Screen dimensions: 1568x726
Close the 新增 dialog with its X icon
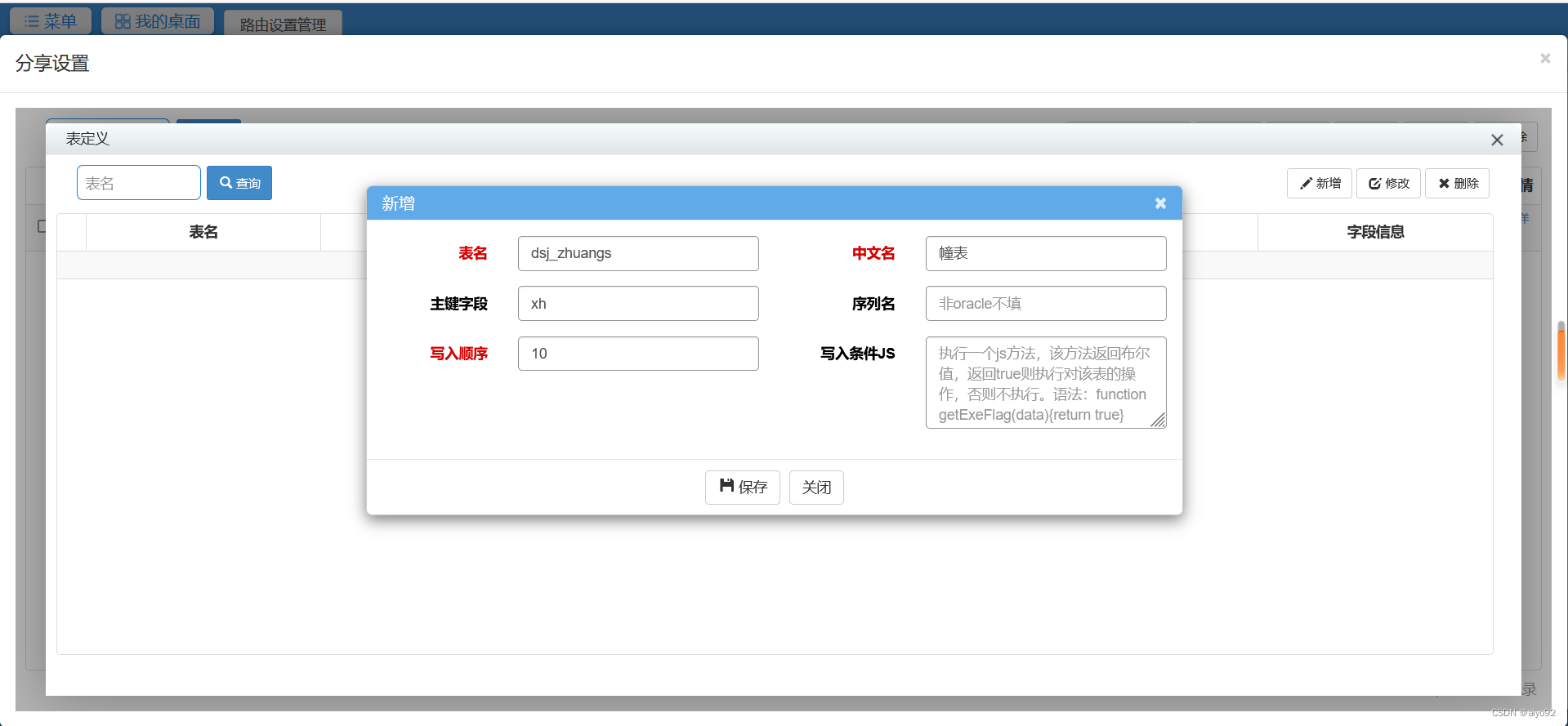pos(1160,203)
